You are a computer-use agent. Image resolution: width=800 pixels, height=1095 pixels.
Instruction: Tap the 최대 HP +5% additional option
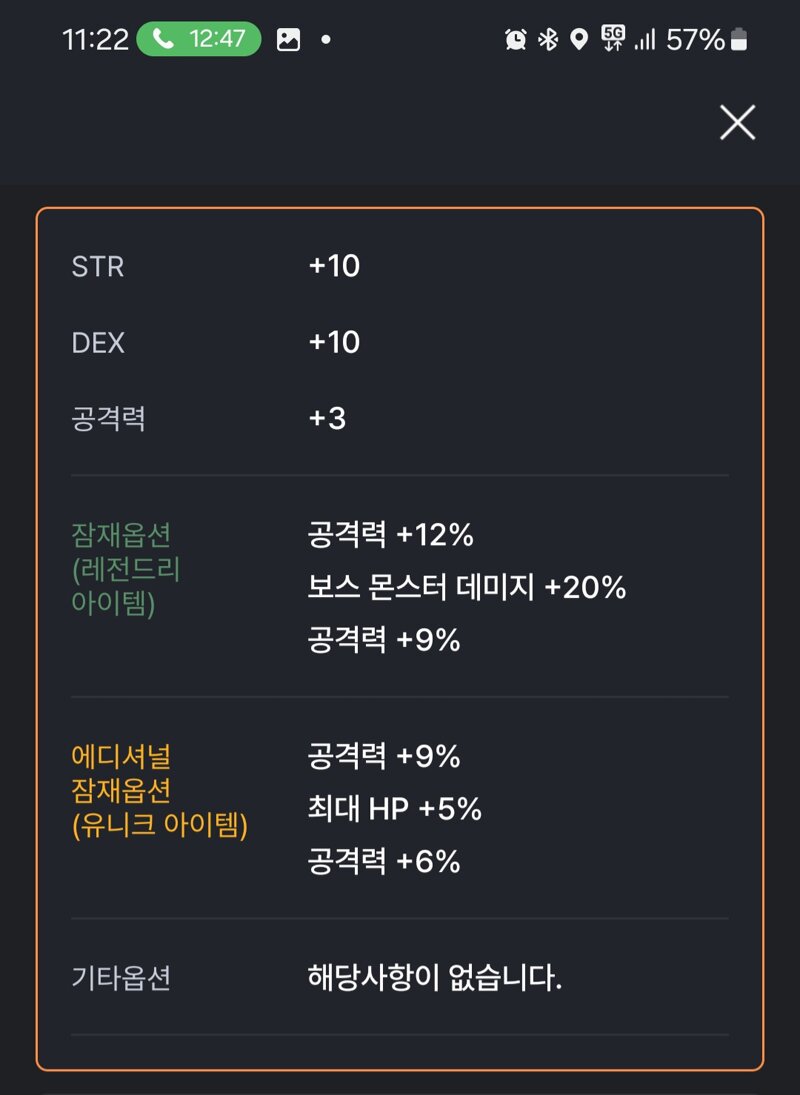click(395, 809)
